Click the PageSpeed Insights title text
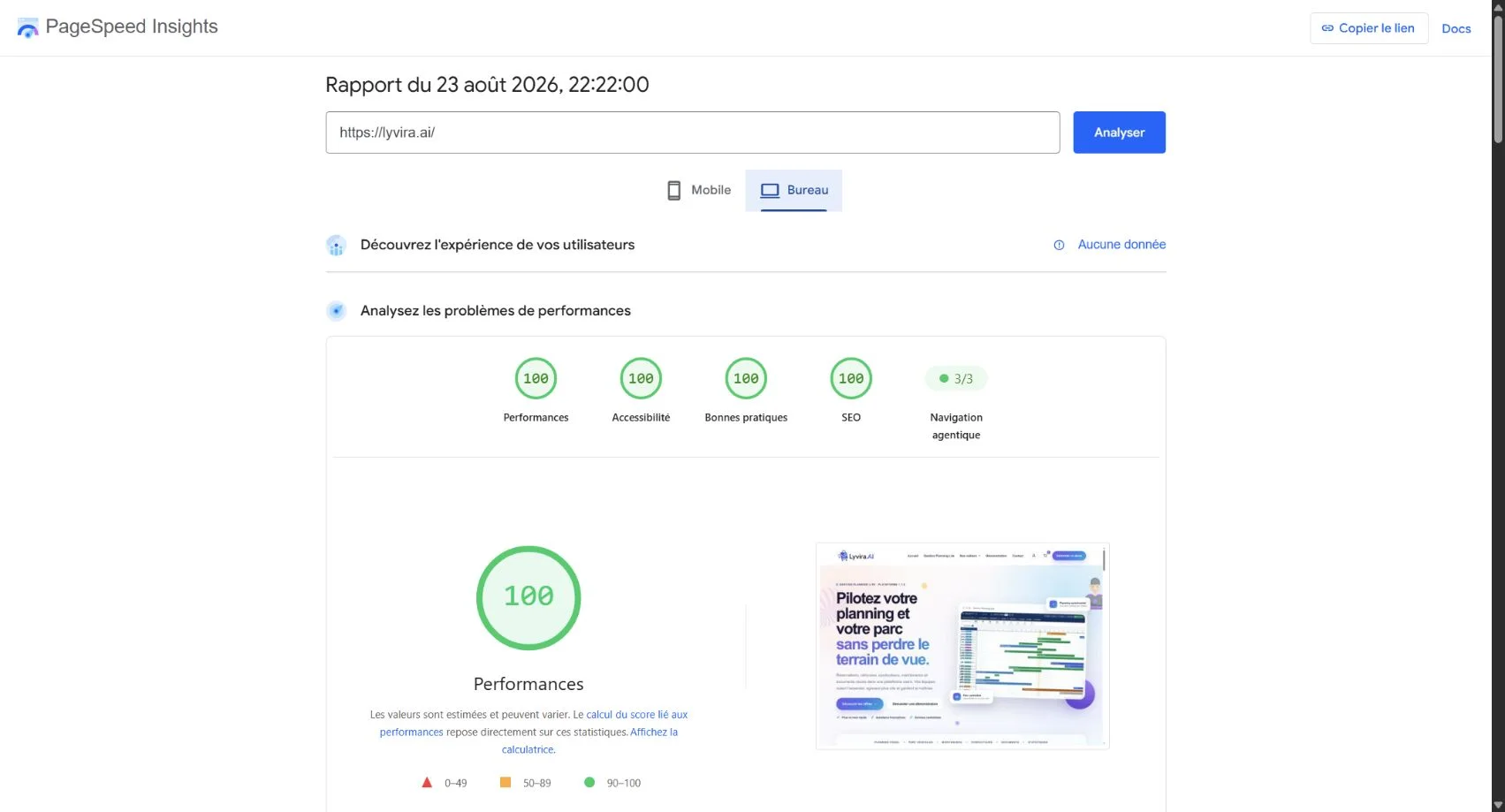The width and height of the screenshot is (1505, 812). [132, 27]
